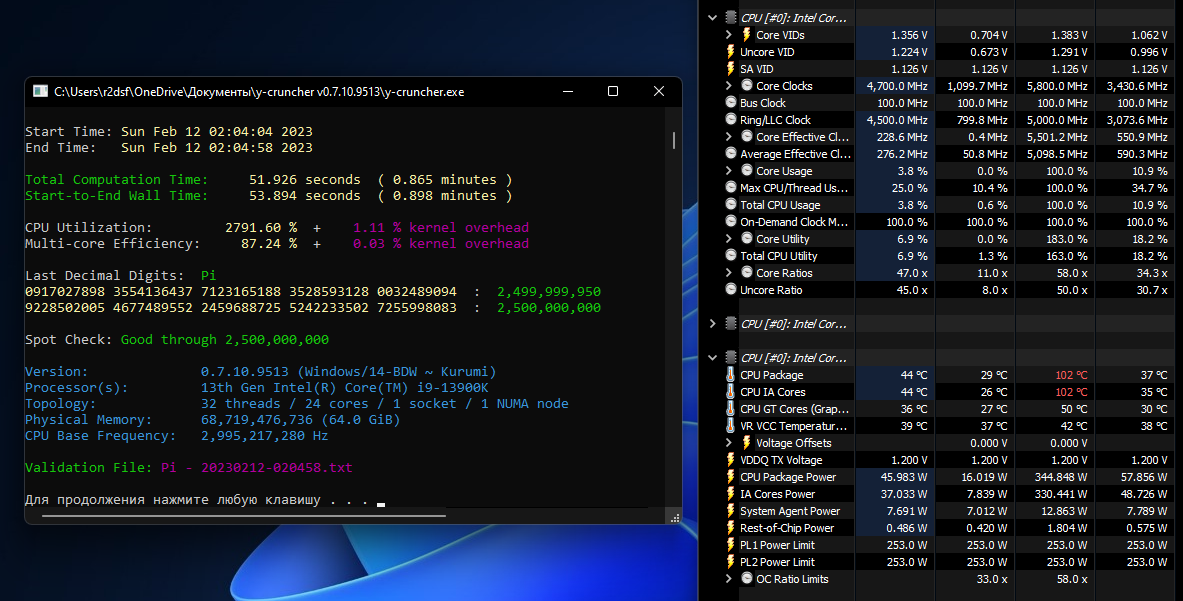Screen dimensions: 1183x601
Task: Click the Rest-of-Chip Power bolt icon
Action: coord(730,528)
